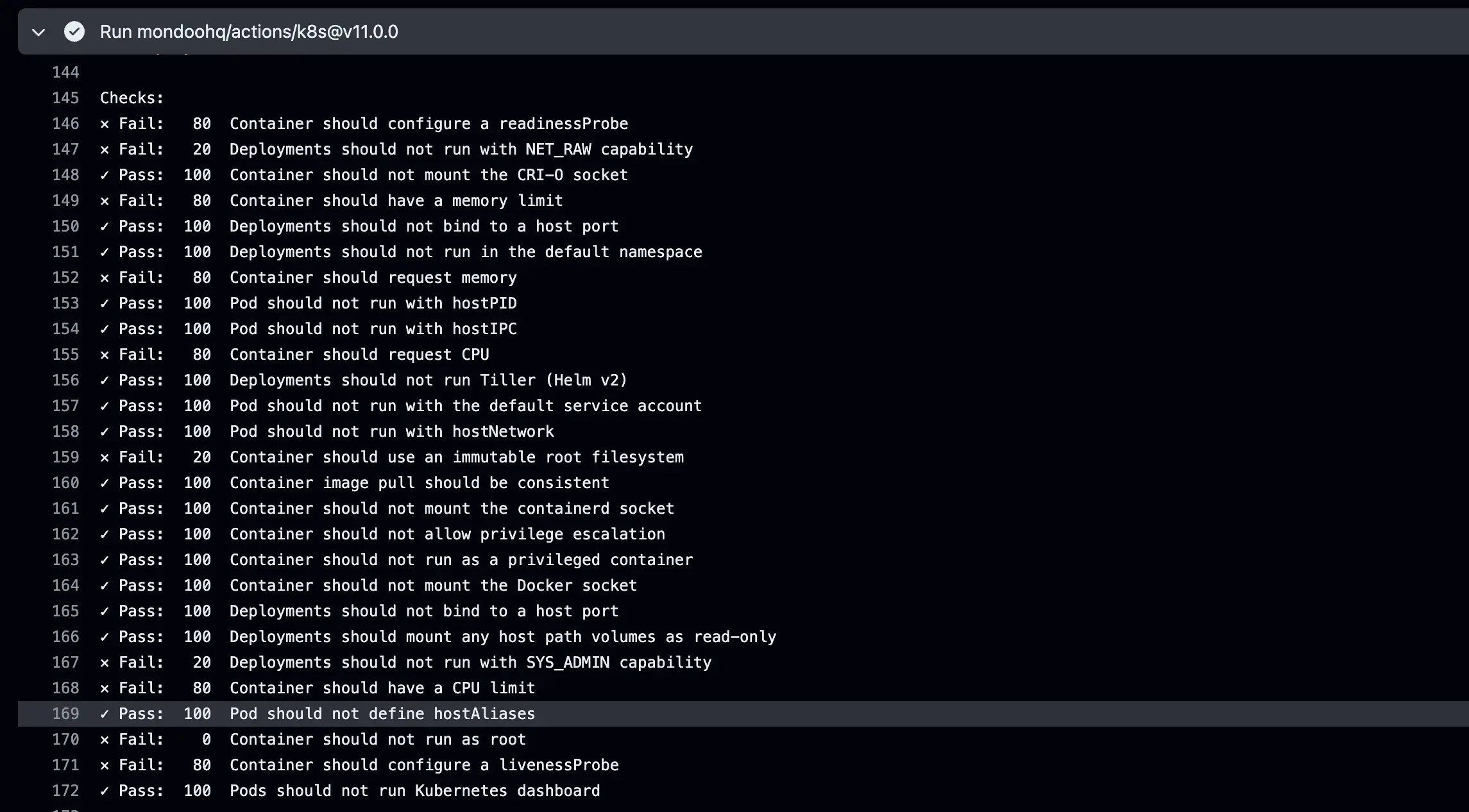Click the Tiller (Helm v2) check line
Viewport: 1469px width, 812px height.
364,380
